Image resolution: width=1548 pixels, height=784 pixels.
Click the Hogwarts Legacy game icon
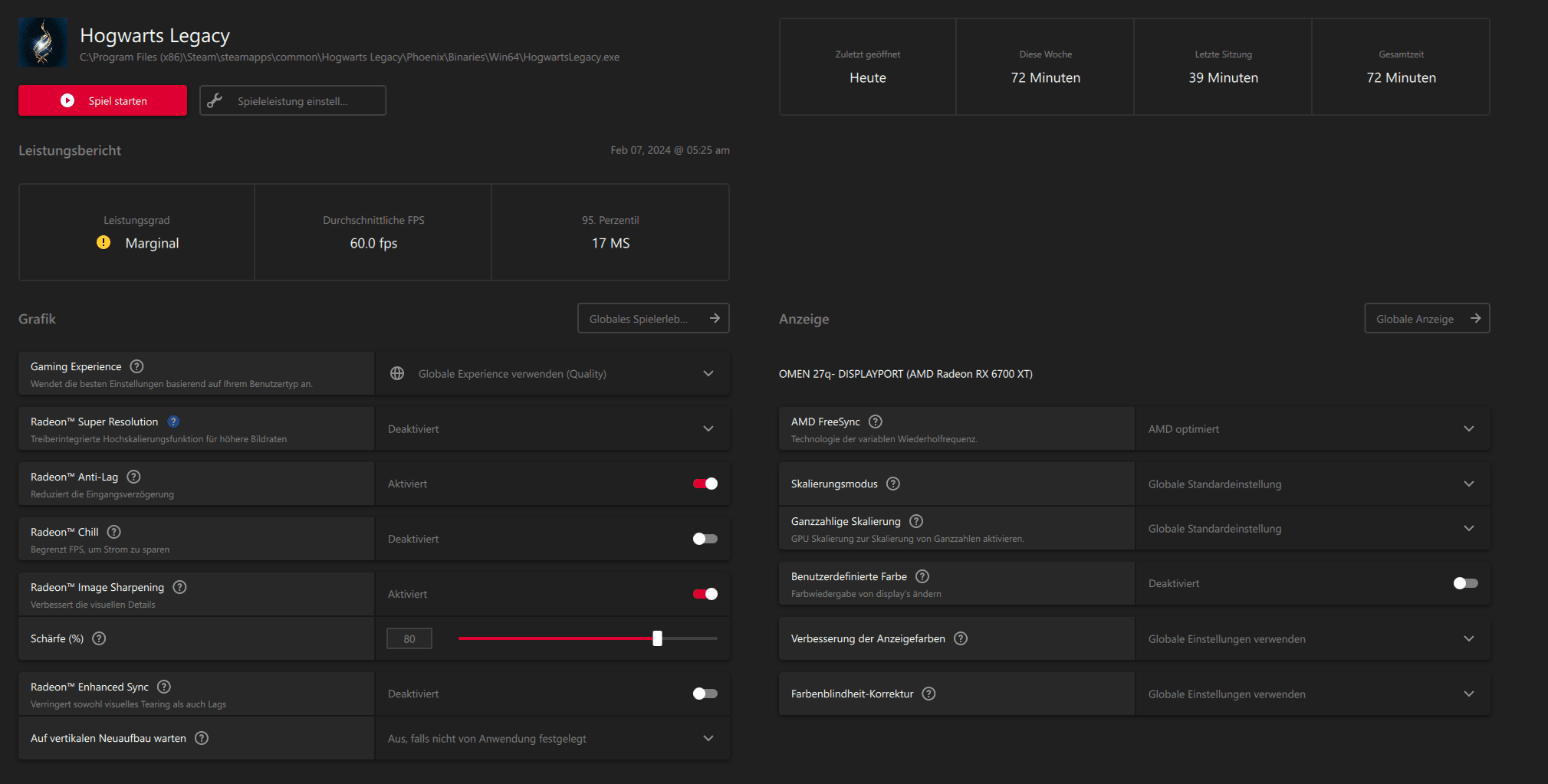[43, 43]
